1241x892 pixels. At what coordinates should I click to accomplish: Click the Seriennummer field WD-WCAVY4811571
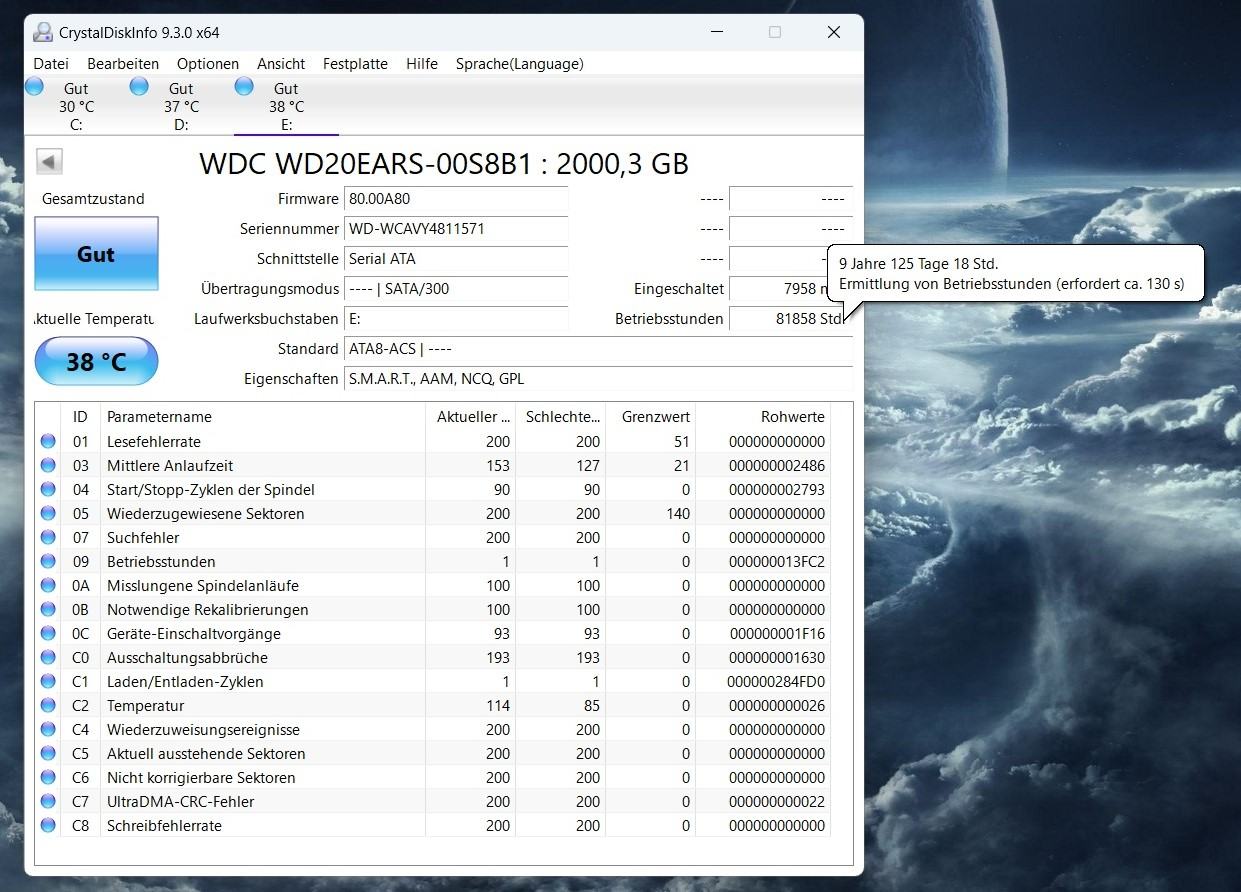pyautogui.click(x=456, y=229)
